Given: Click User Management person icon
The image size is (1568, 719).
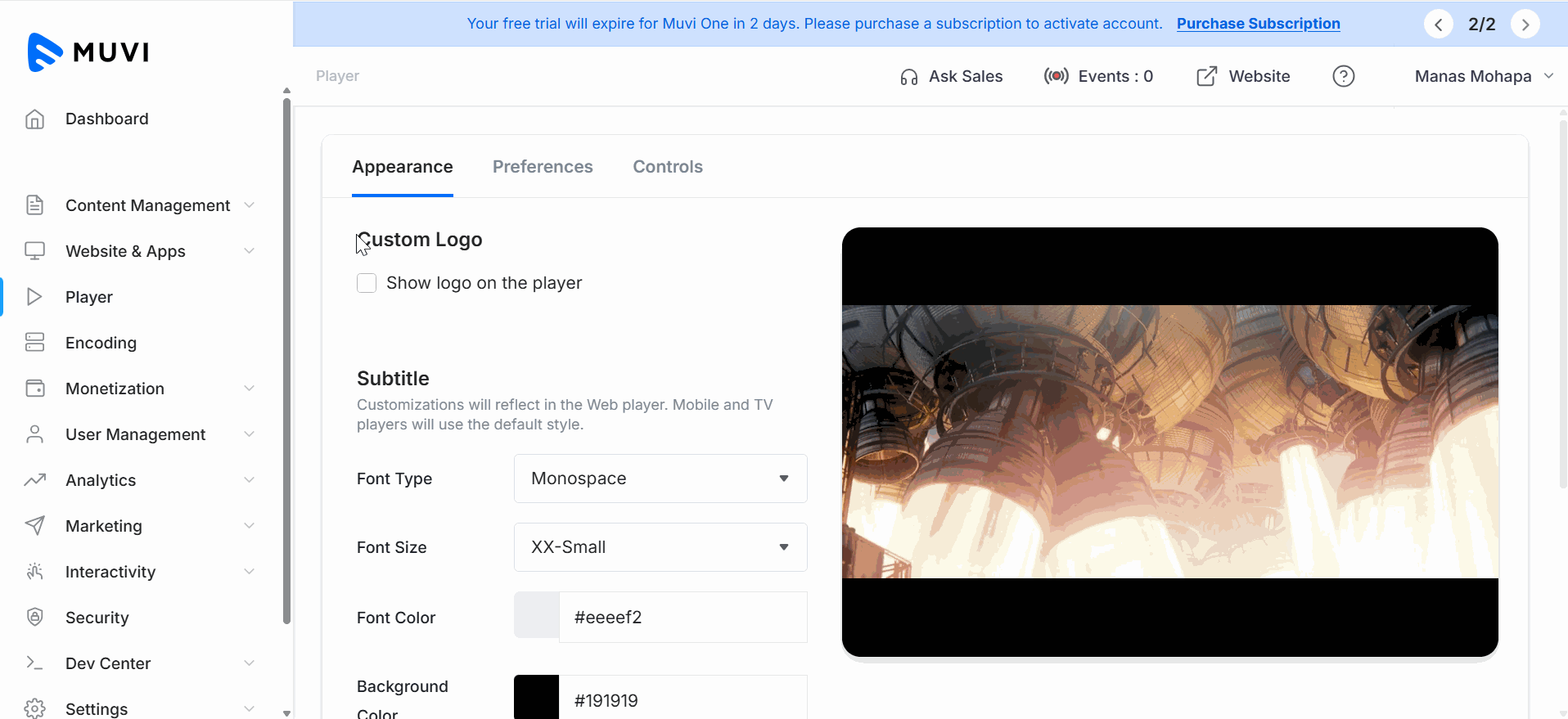Looking at the screenshot, I should click(x=34, y=434).
